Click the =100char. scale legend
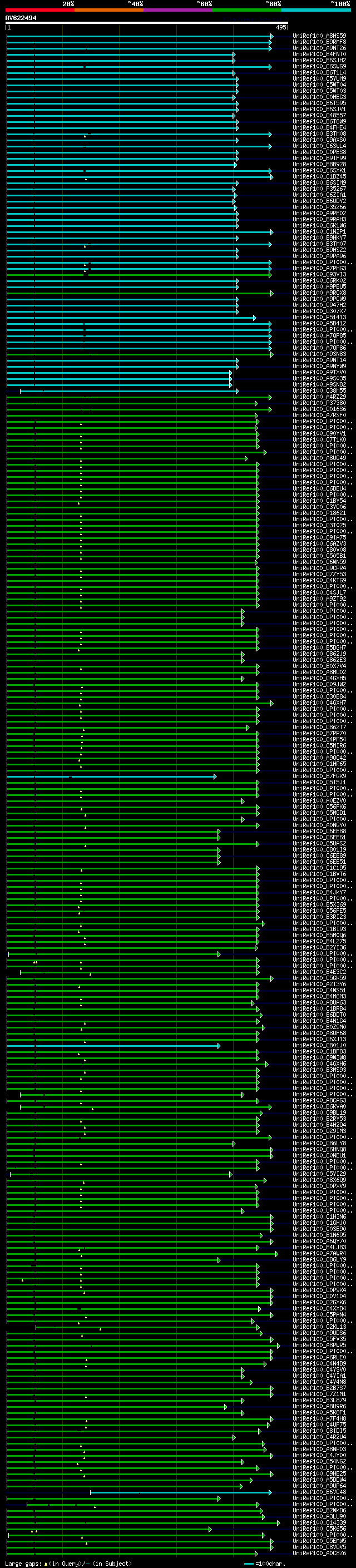The image size is (356, 1568). pos(264,1564)
